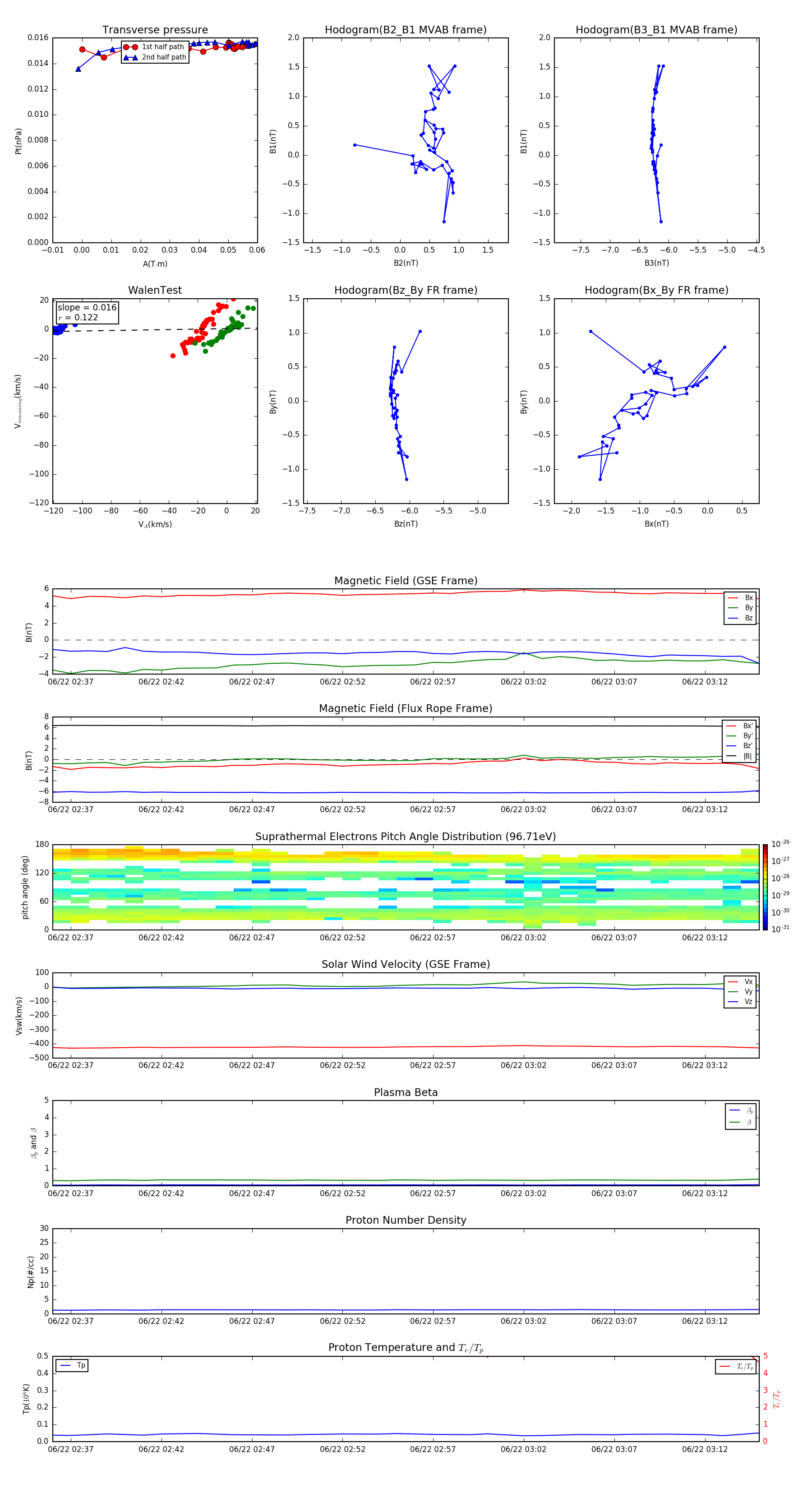Select the Vx legend entry
Viewport: 812px width, 1489px height.
740,981
